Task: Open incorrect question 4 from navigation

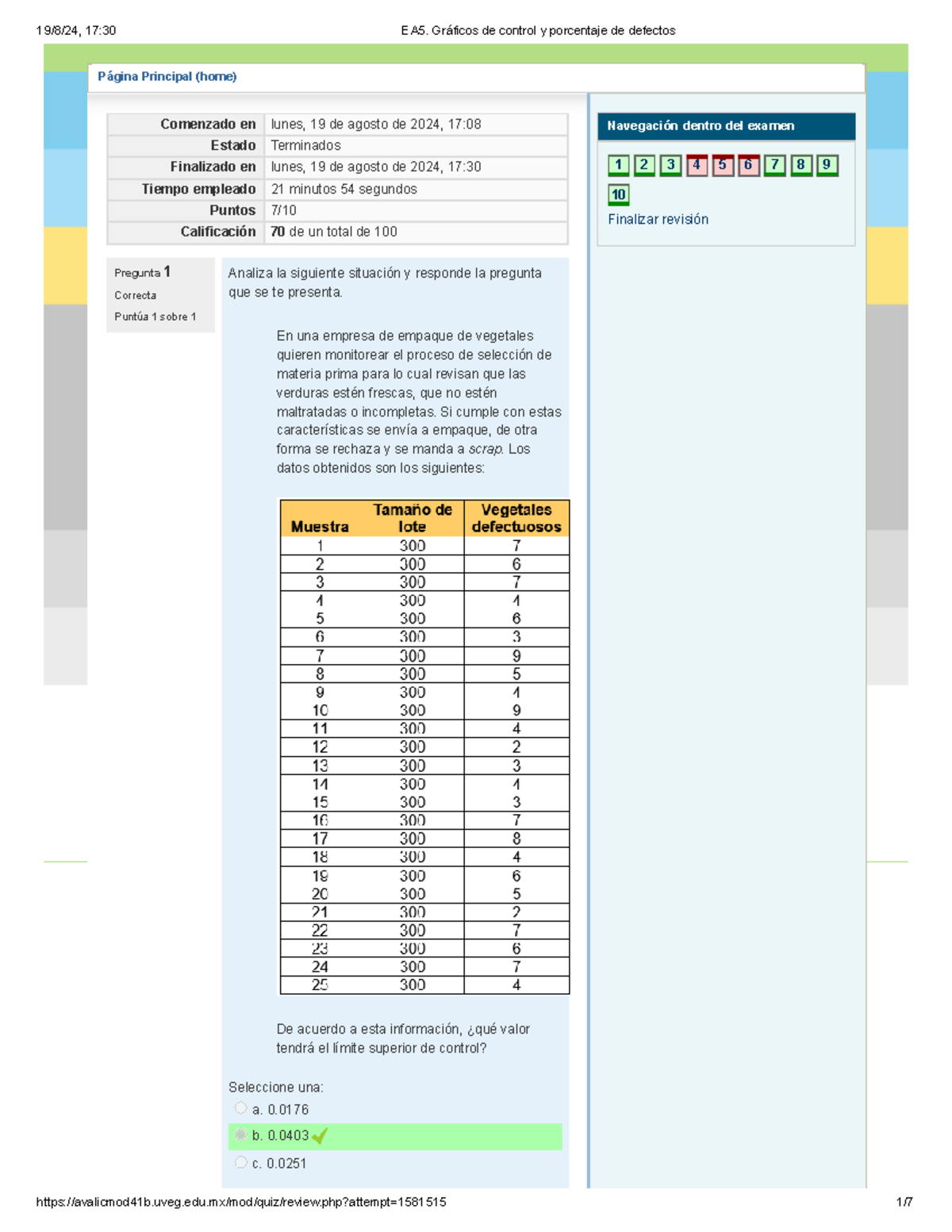Action: tap(697, 164)
